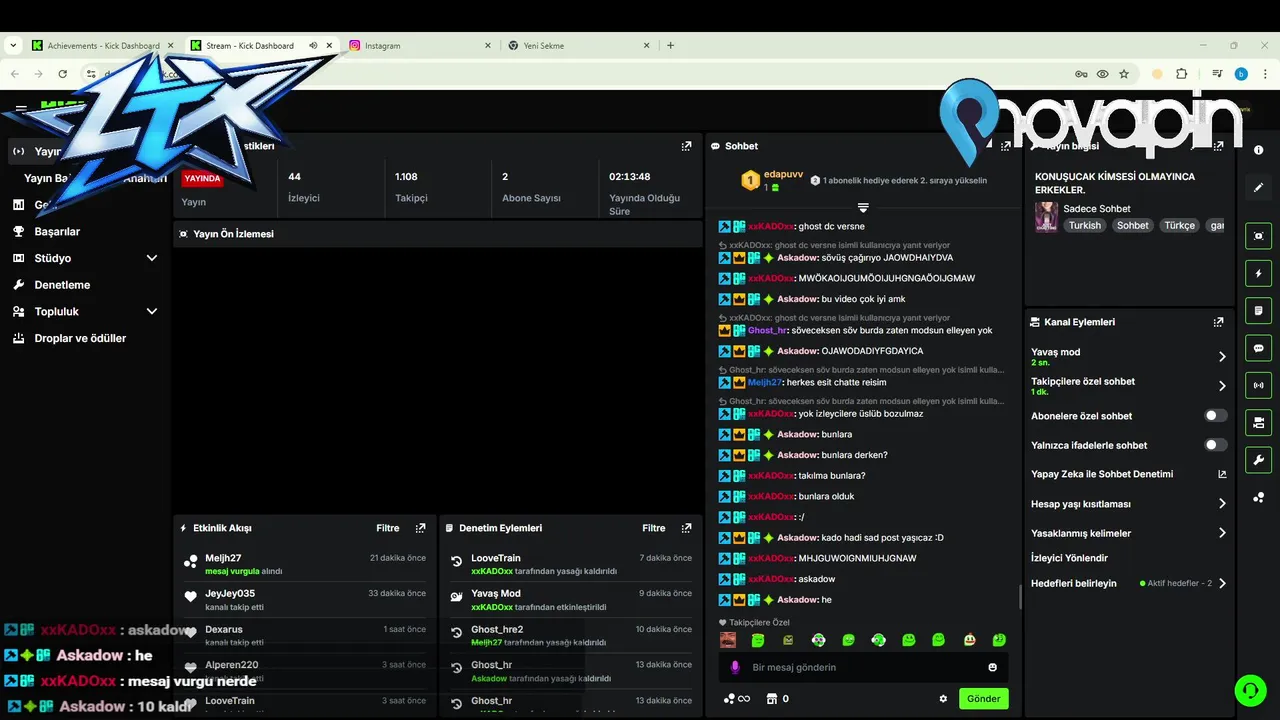This screenshot has width=1280, height=720.
Task: Mute the Stream - Kick Dashboard tab audio
Action: [313, 46]
